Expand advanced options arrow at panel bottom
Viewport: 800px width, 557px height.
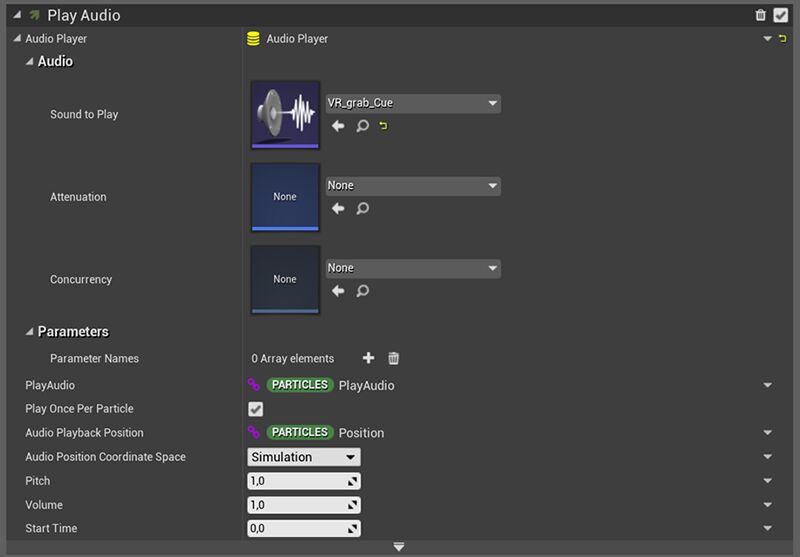pos(399,547)
